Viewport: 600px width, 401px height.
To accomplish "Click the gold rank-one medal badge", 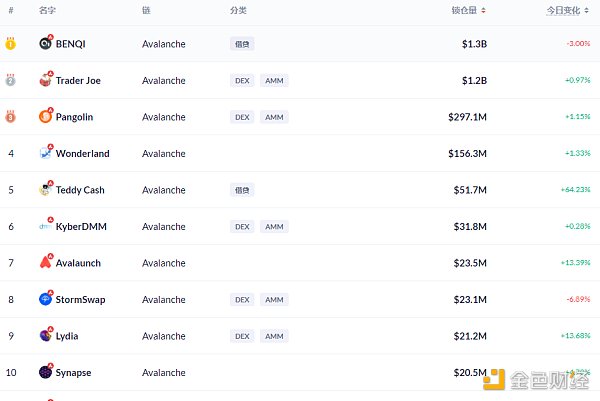I will 10,44.
